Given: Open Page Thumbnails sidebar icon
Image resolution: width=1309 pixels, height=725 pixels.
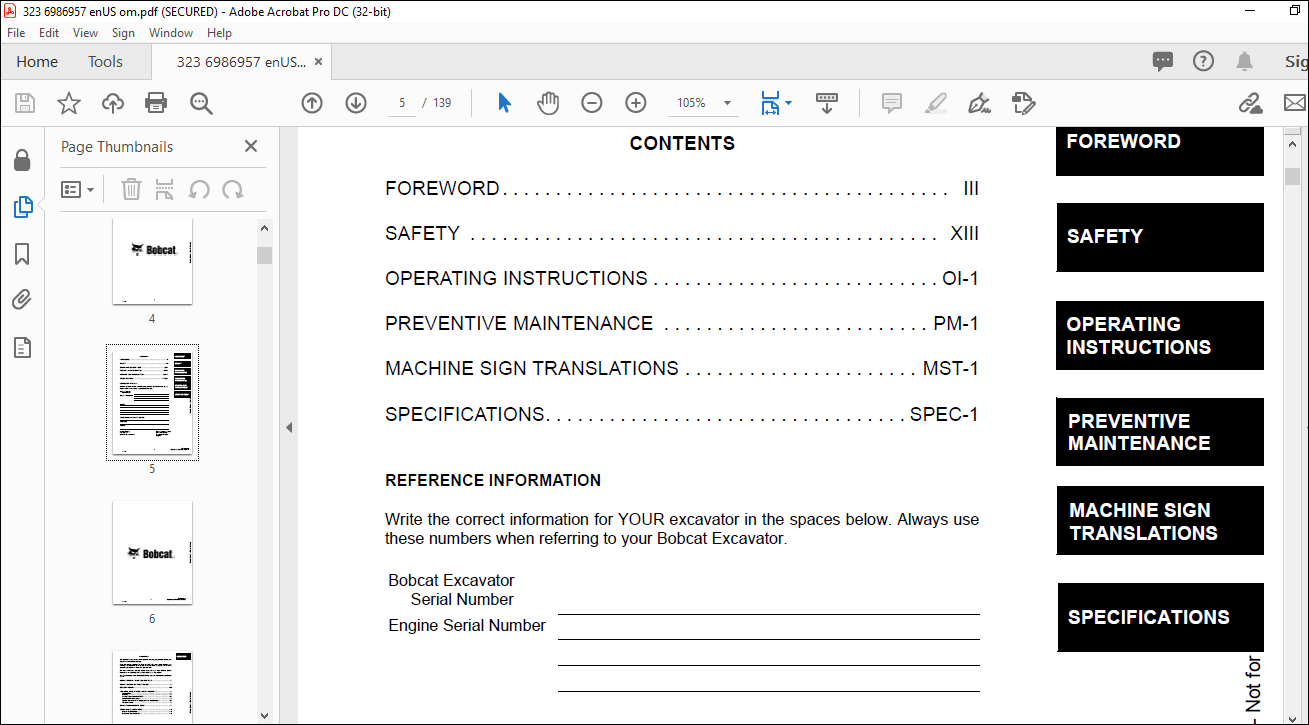Looking at the screenshot, I should [x=23, y=207].
